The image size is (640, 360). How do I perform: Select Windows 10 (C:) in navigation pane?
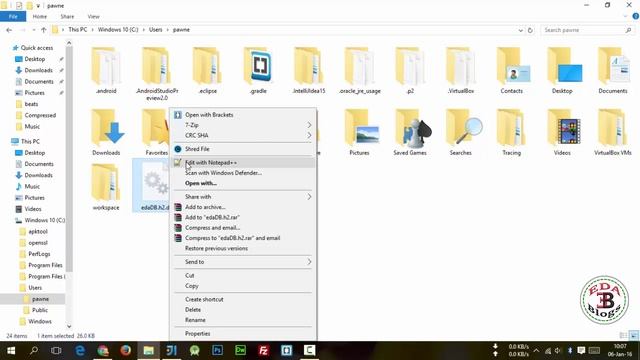tap(44, 220)
